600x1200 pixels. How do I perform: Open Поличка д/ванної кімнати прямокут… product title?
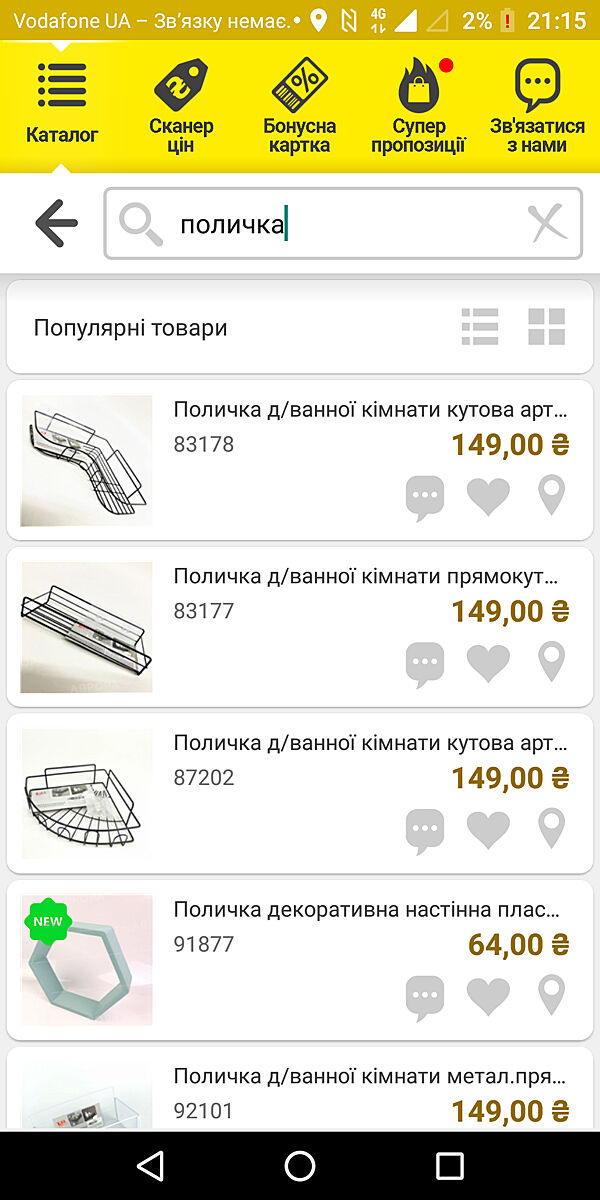coord(365,576)
